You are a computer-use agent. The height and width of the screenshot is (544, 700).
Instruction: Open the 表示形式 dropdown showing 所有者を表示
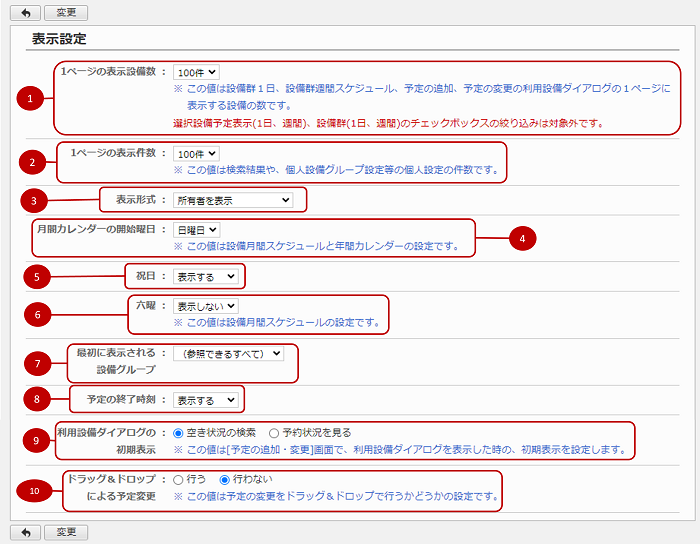tap(232, 200)
